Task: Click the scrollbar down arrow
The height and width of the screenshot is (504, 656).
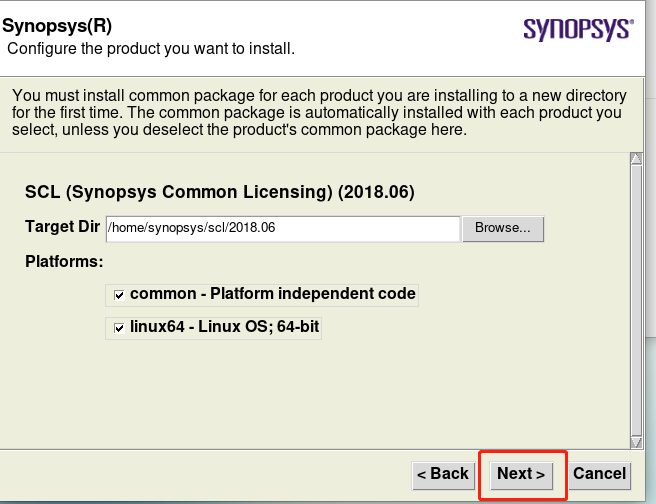Action: coord(636,443)
